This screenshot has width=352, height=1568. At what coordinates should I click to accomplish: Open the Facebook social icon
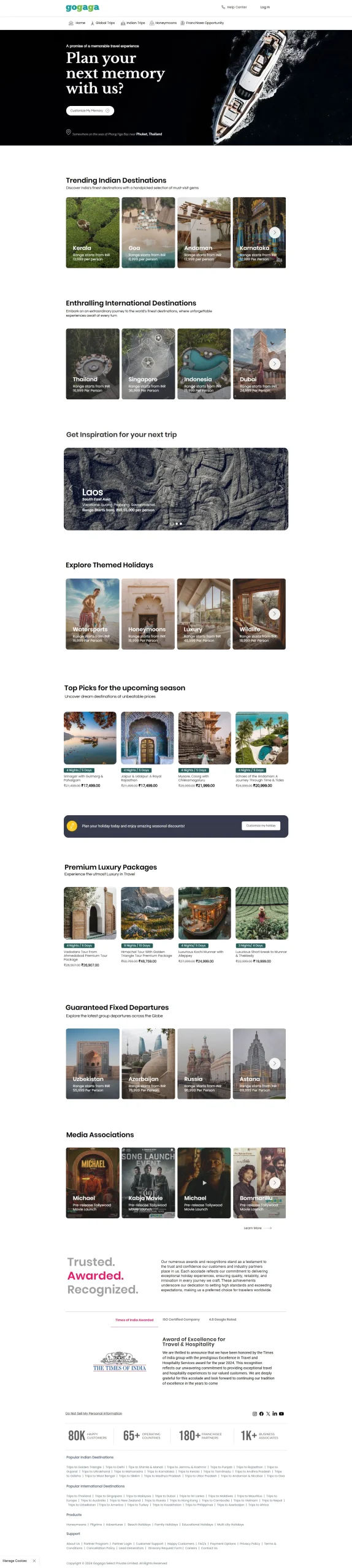261,1414
